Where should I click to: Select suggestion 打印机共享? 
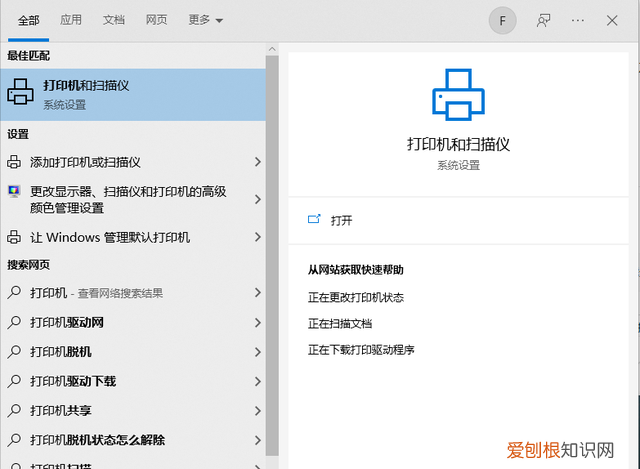click(x=133, y=411)
